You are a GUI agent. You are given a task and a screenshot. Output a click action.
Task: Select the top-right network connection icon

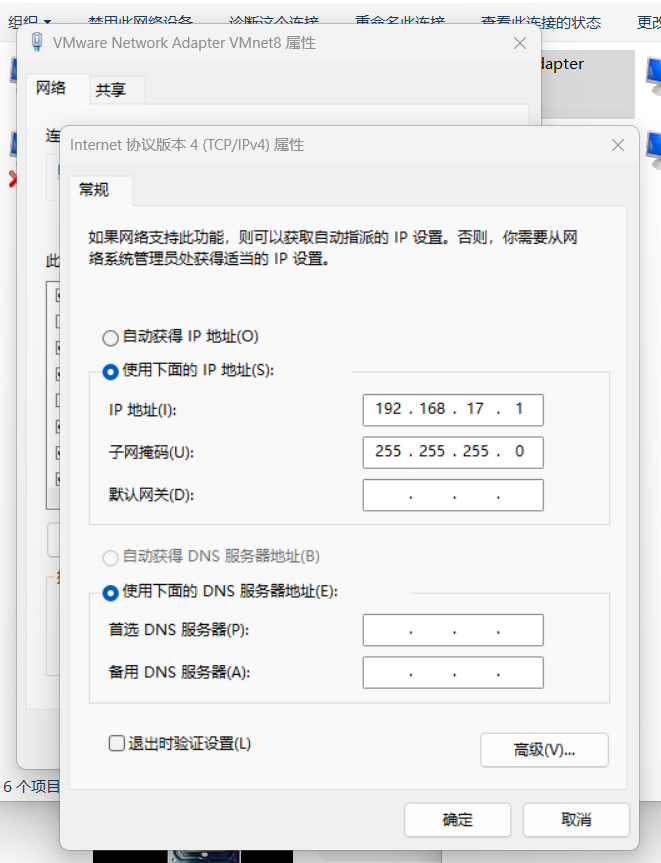[x=653, y=72]
